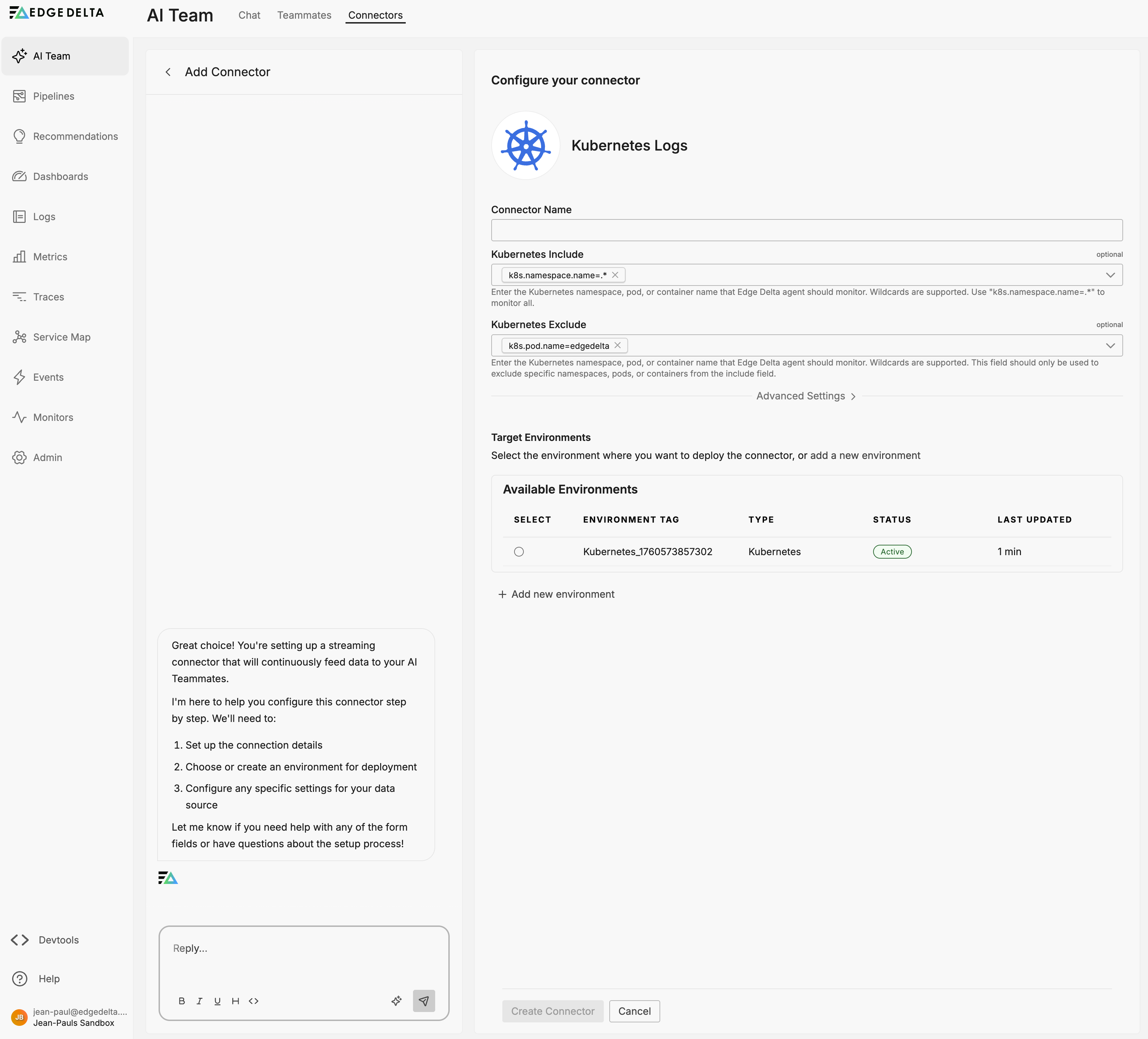The image size is (1148, 1039).
Task: Remove the k8s.pod.name=edgedelta tag
Action: pos(617,345)
